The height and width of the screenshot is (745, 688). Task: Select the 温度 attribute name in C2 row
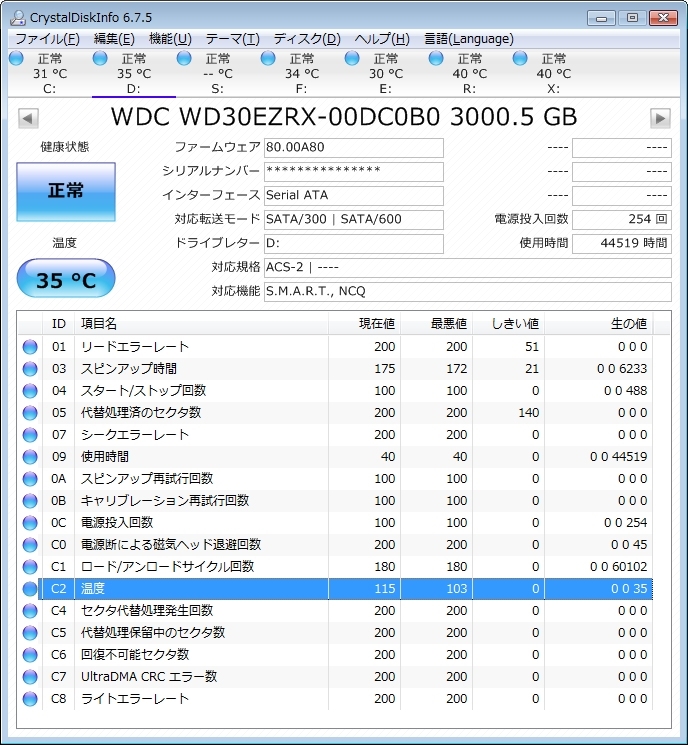pos(93,589)
